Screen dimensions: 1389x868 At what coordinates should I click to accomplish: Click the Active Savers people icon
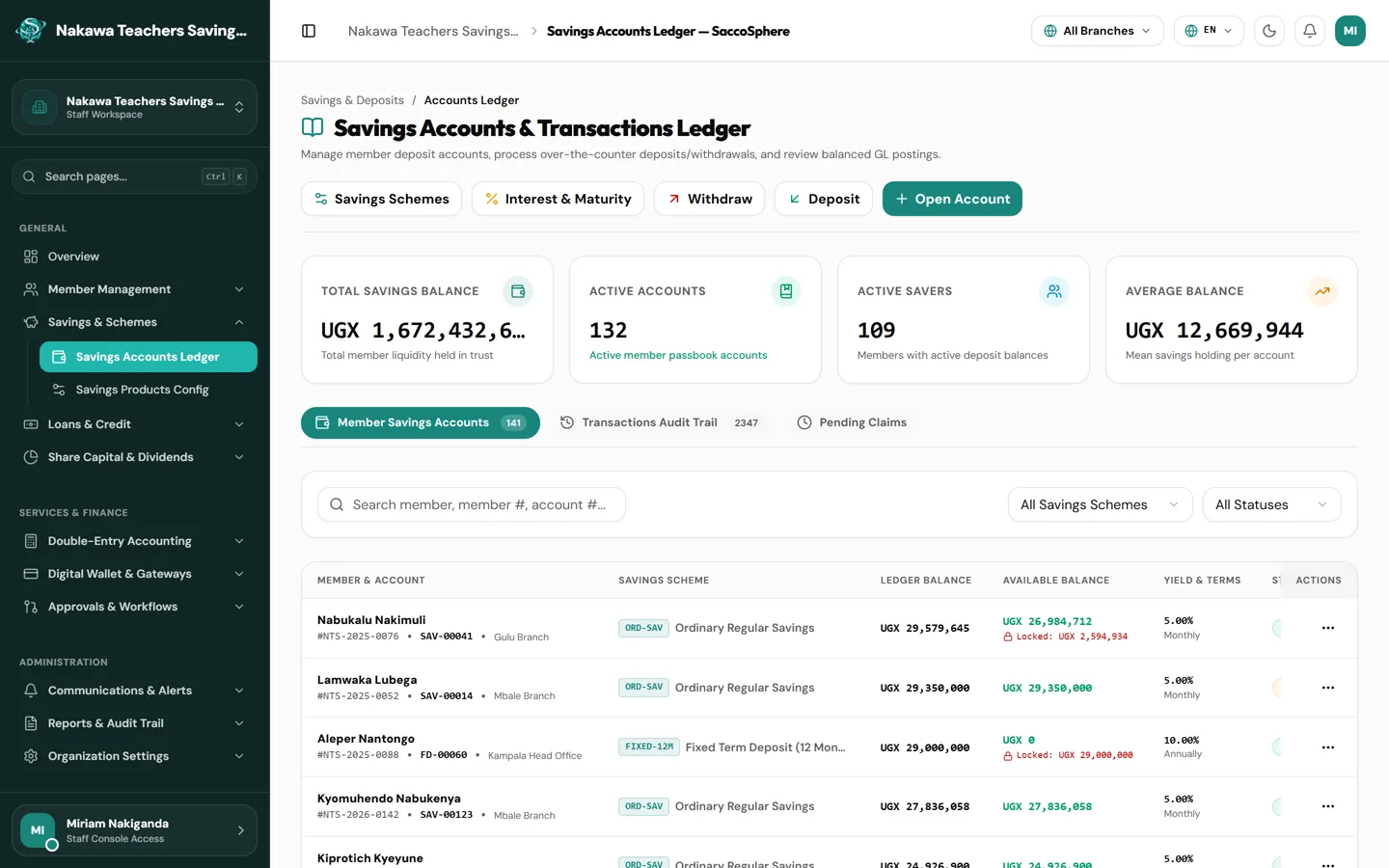click(x=1054, y=291)
